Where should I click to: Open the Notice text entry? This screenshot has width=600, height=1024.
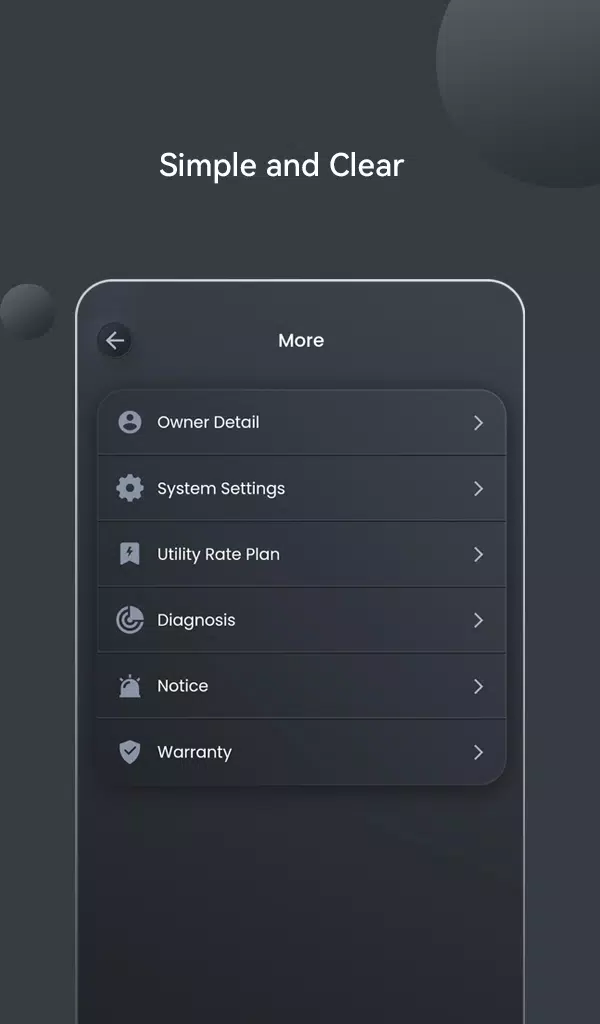click(x=183, y=686)
